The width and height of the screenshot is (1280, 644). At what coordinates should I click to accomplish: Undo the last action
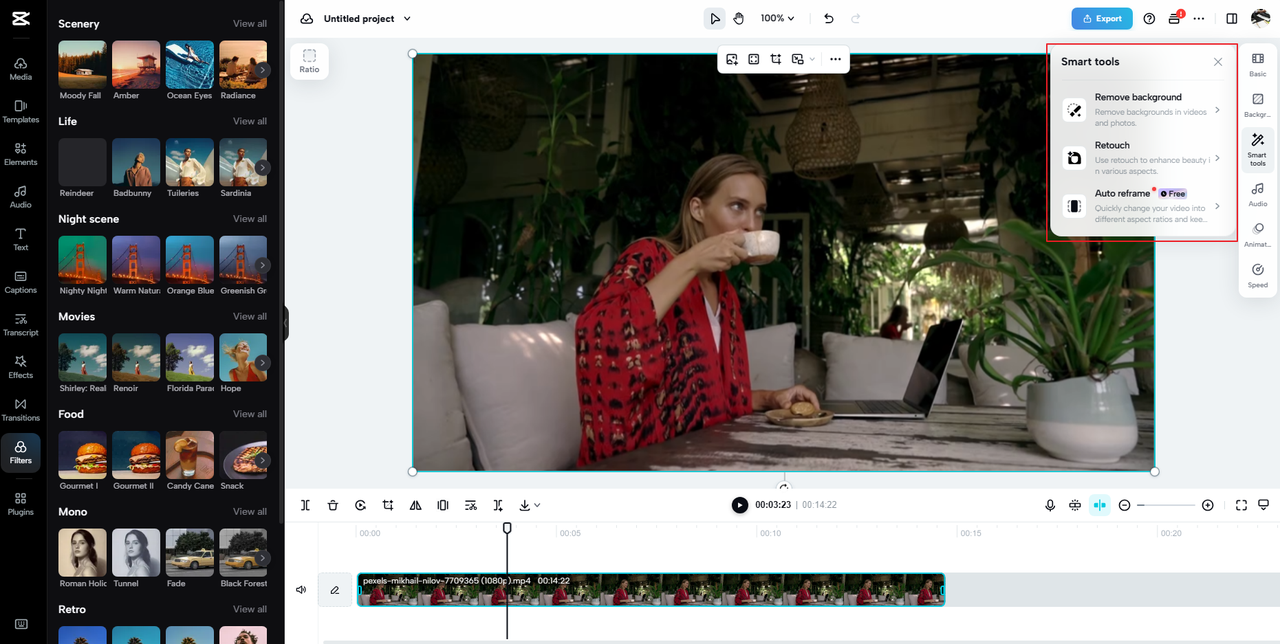(828, 18)
